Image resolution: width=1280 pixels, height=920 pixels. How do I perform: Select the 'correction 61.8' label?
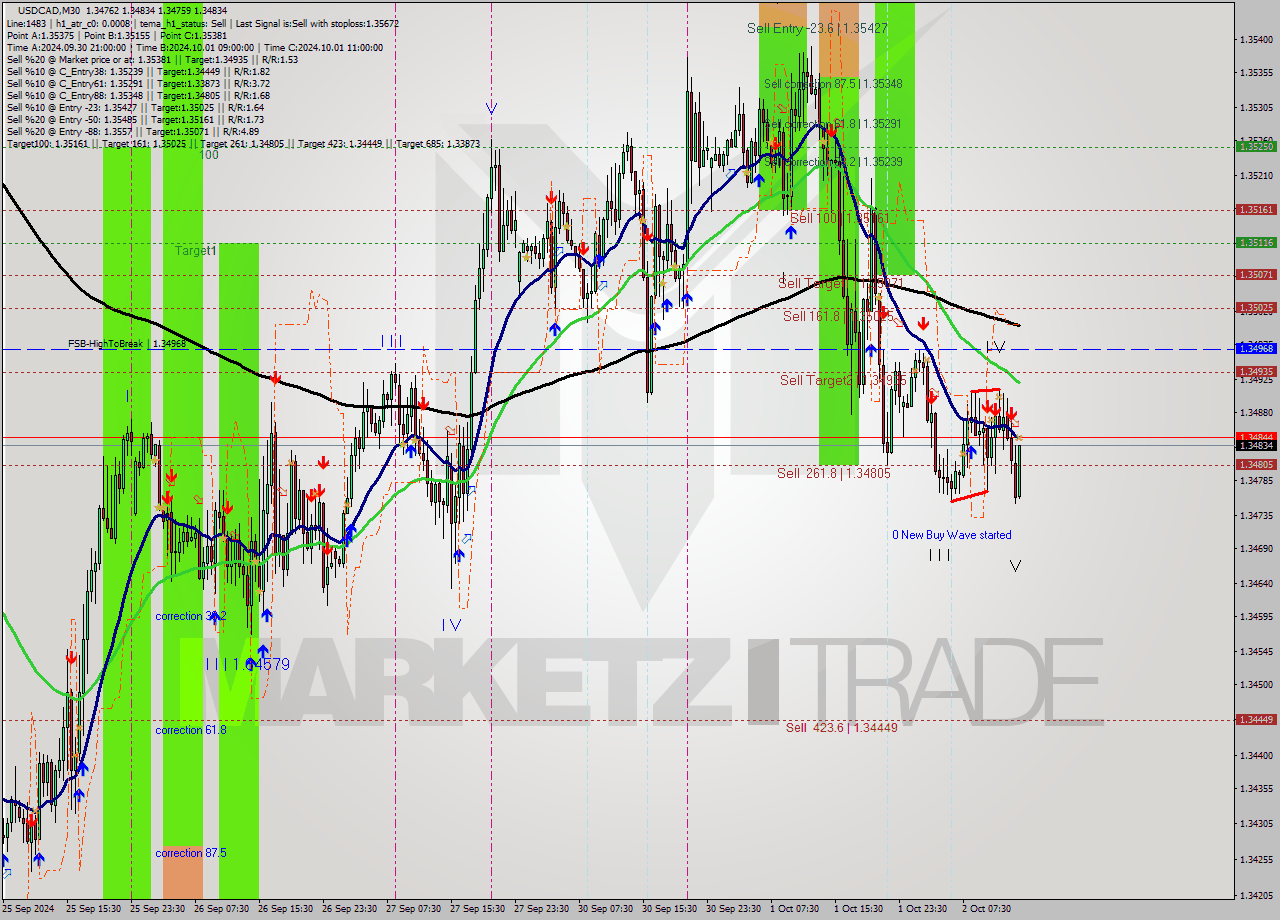pyautogui.click(x=191, y=730)
